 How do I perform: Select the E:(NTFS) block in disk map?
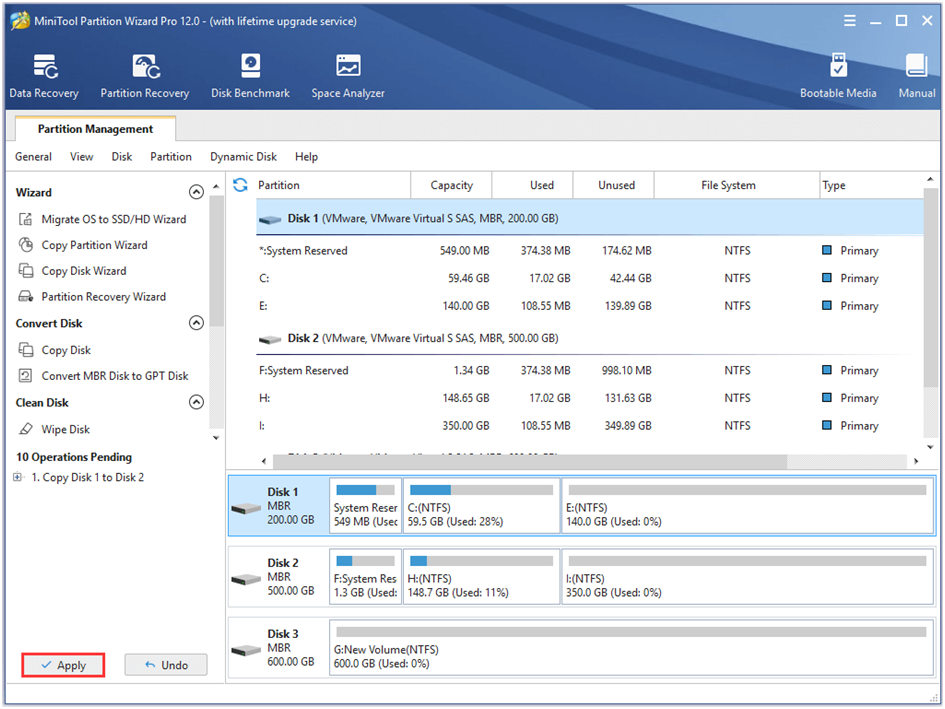[x=747, y=506]
